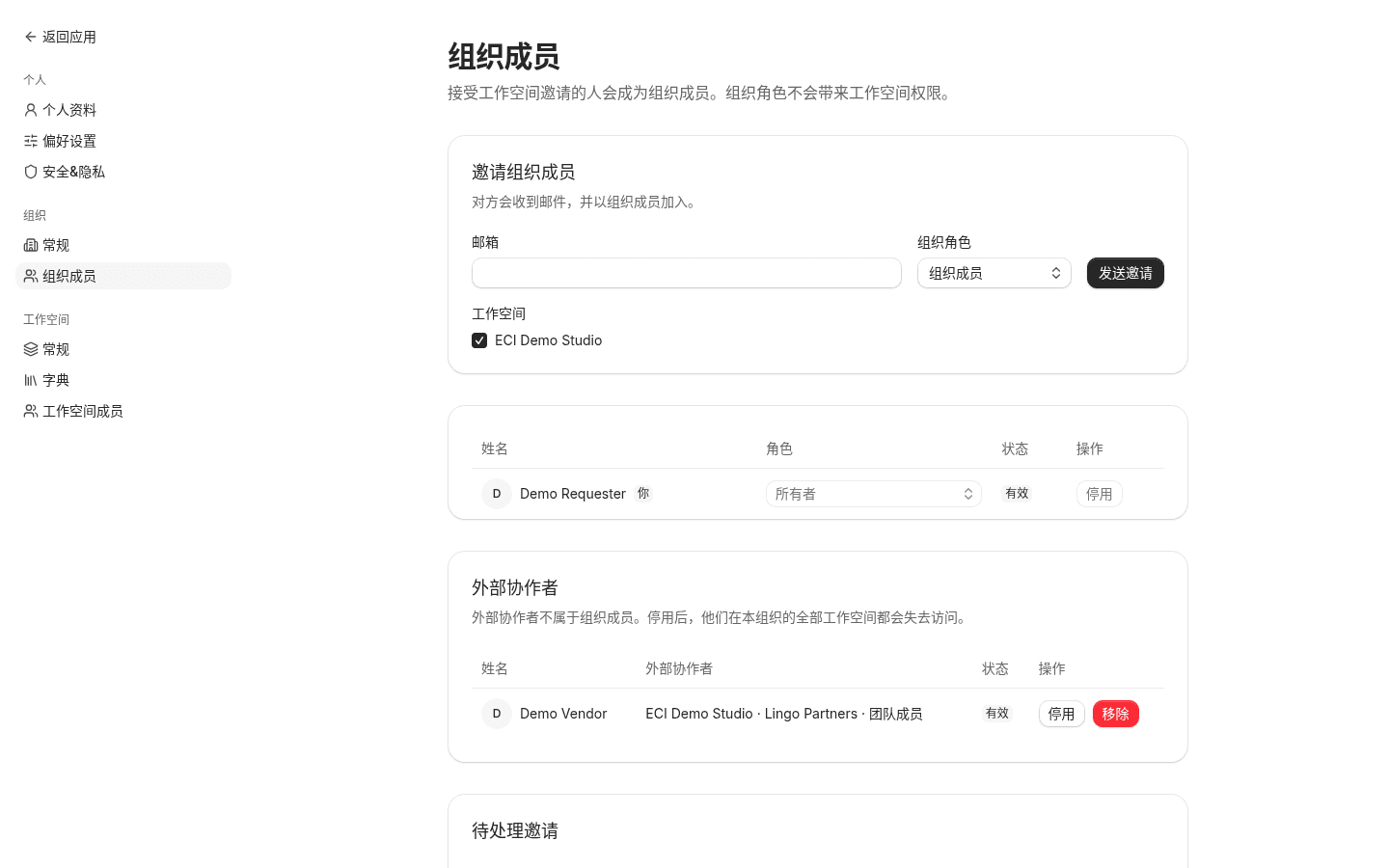The height and width of the screenshot is (868, 1389).
Task: Click 停用 for Demo Vendor
Action: [1062, 714]
